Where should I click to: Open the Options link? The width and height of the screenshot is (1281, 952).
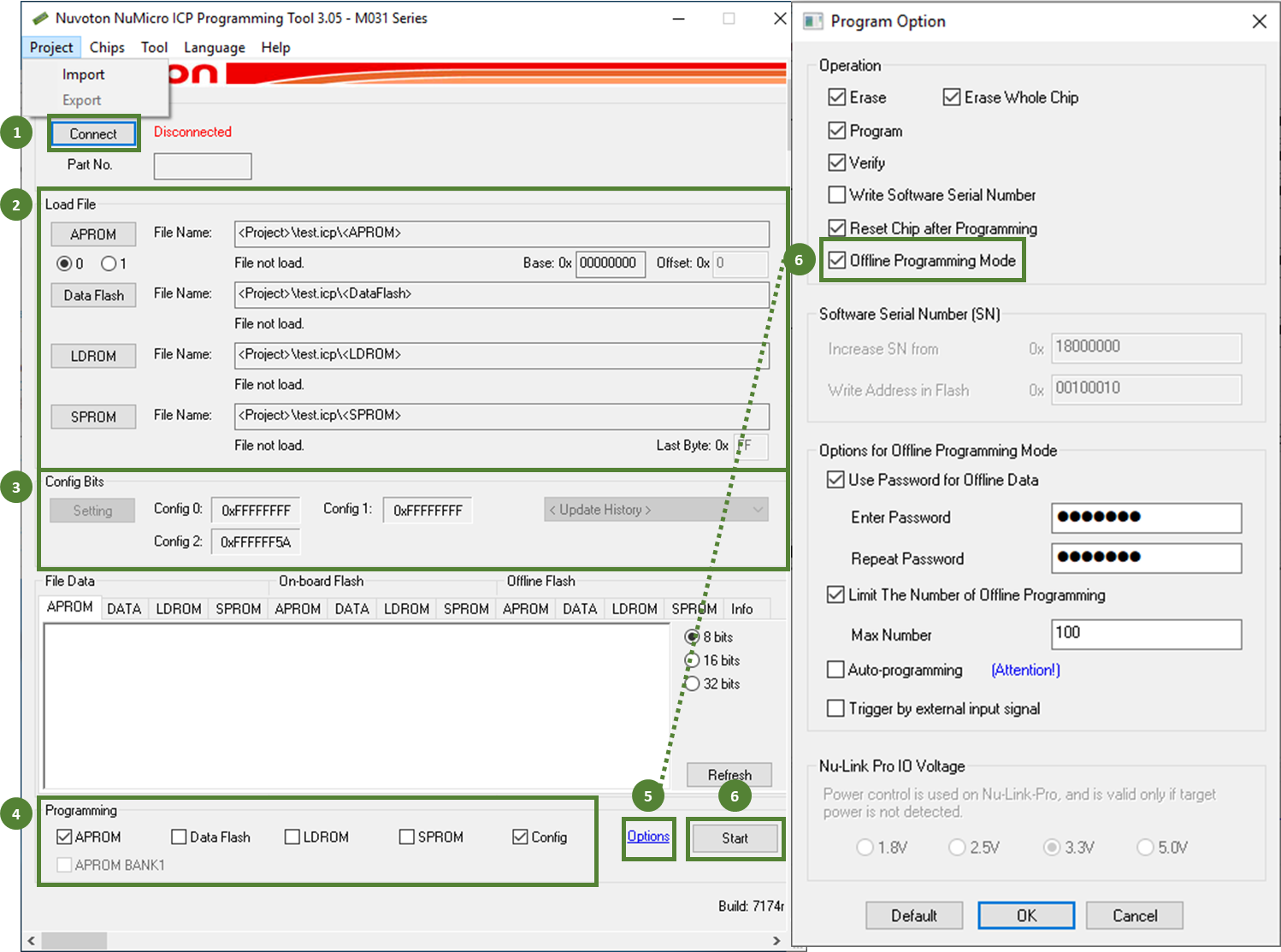tap(648, 837)
